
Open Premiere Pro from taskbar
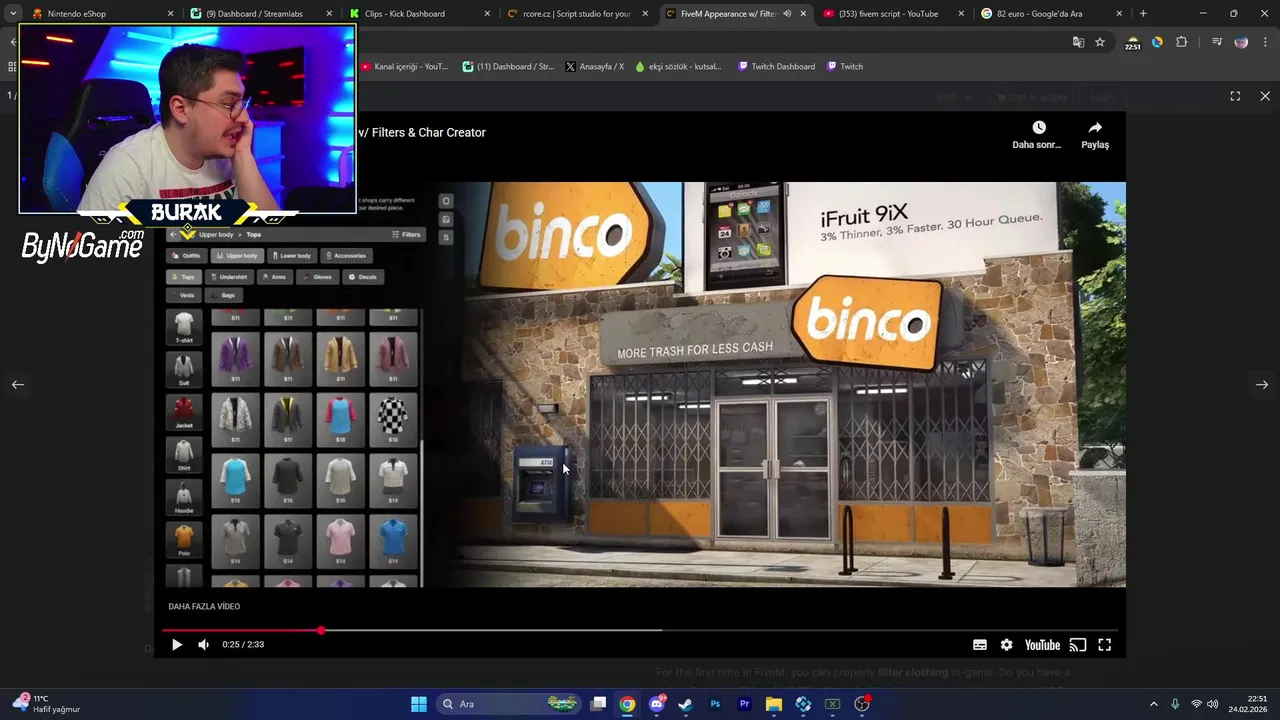(x=744, y=704)
